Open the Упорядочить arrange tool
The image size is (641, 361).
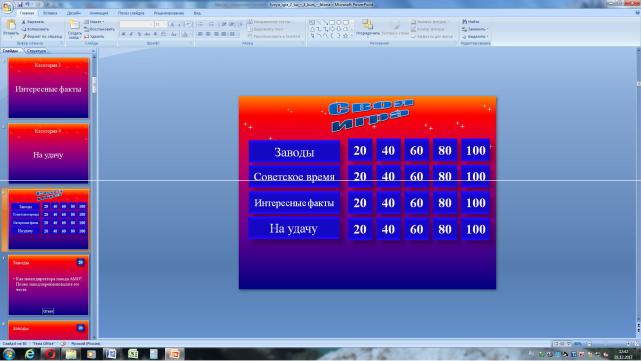[x=368, y=28]
